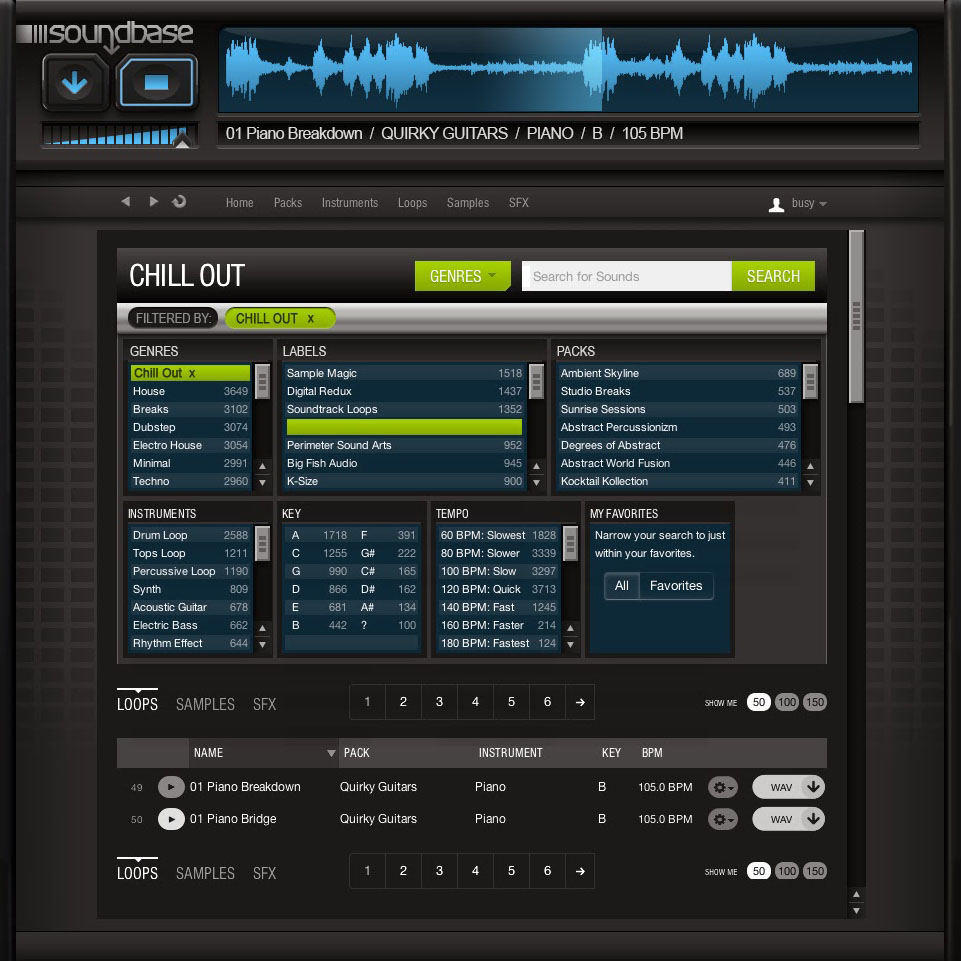Open the Instruments menu item
Viewport: 961px width, 961px height.
click(x=350, y=203)
